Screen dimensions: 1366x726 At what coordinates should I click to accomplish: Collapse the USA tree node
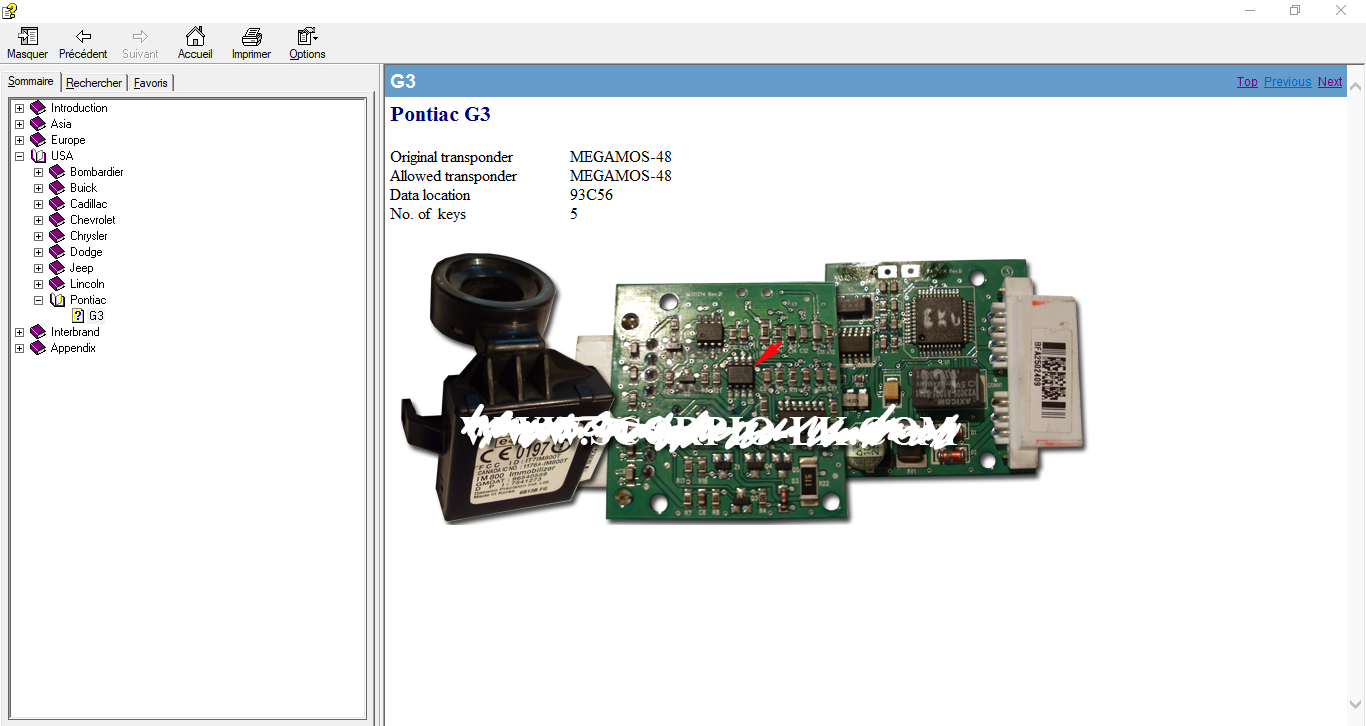(x=19, y=156)
